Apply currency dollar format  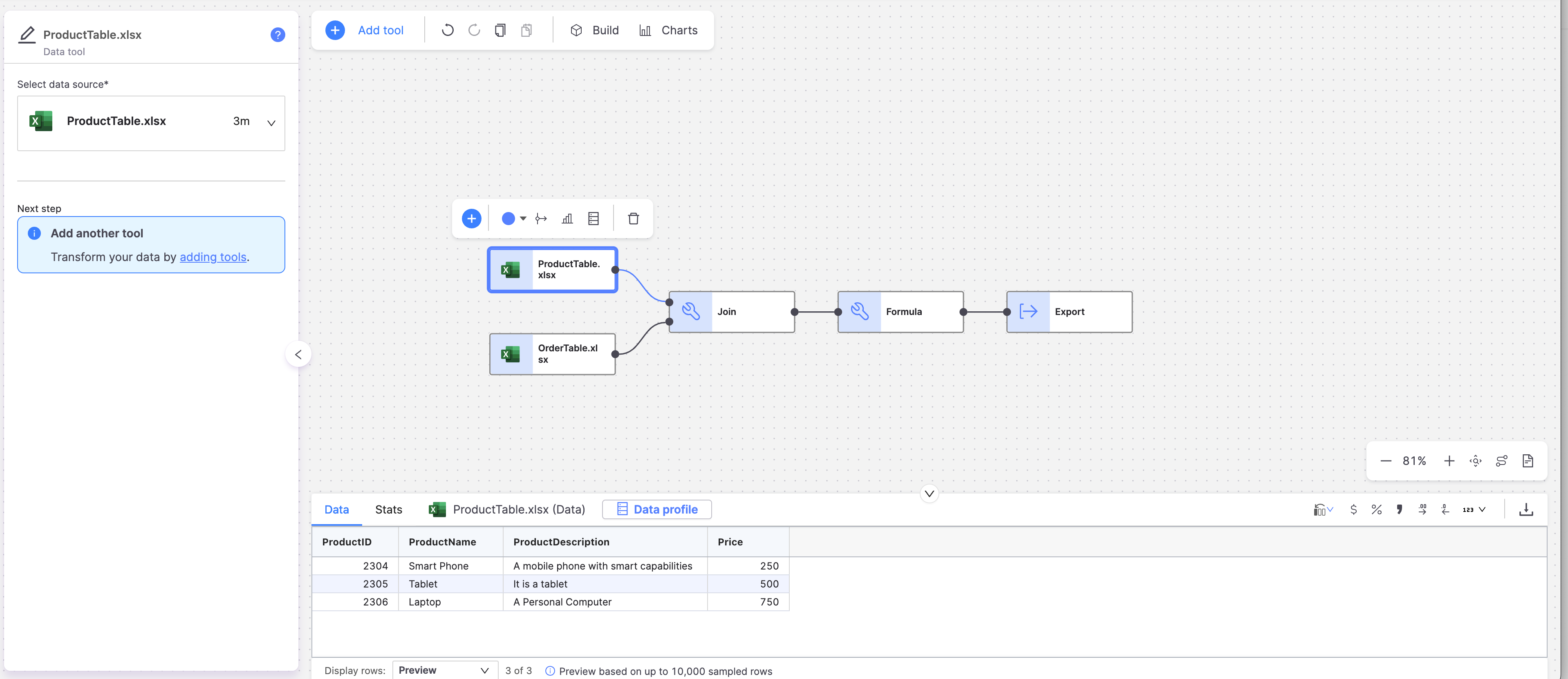(1353, 509)
